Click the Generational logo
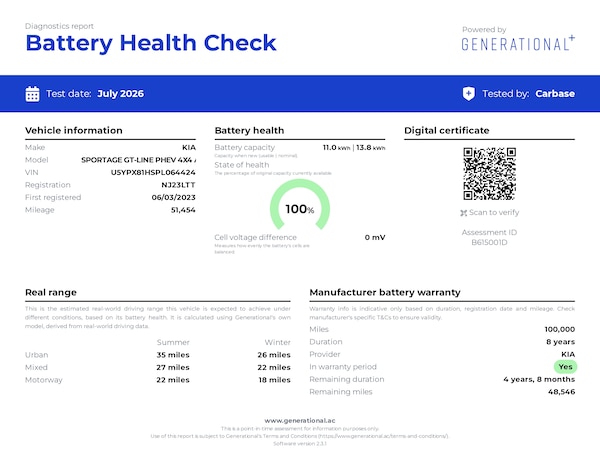 (x=518, y=43)
